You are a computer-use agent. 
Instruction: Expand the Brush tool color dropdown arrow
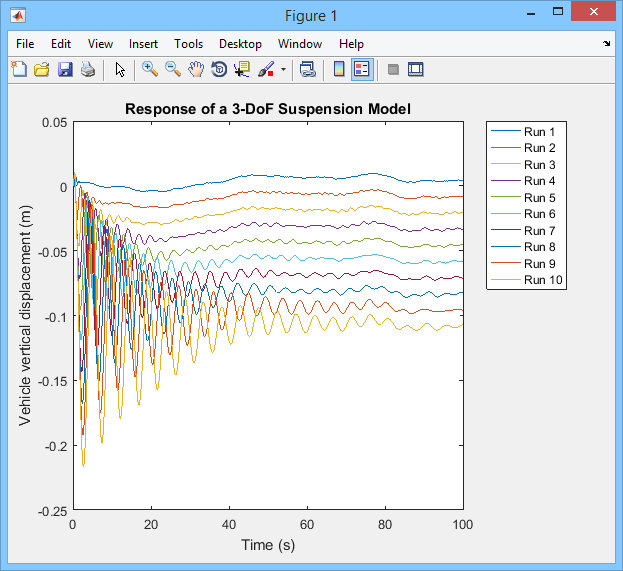(283, 70)
